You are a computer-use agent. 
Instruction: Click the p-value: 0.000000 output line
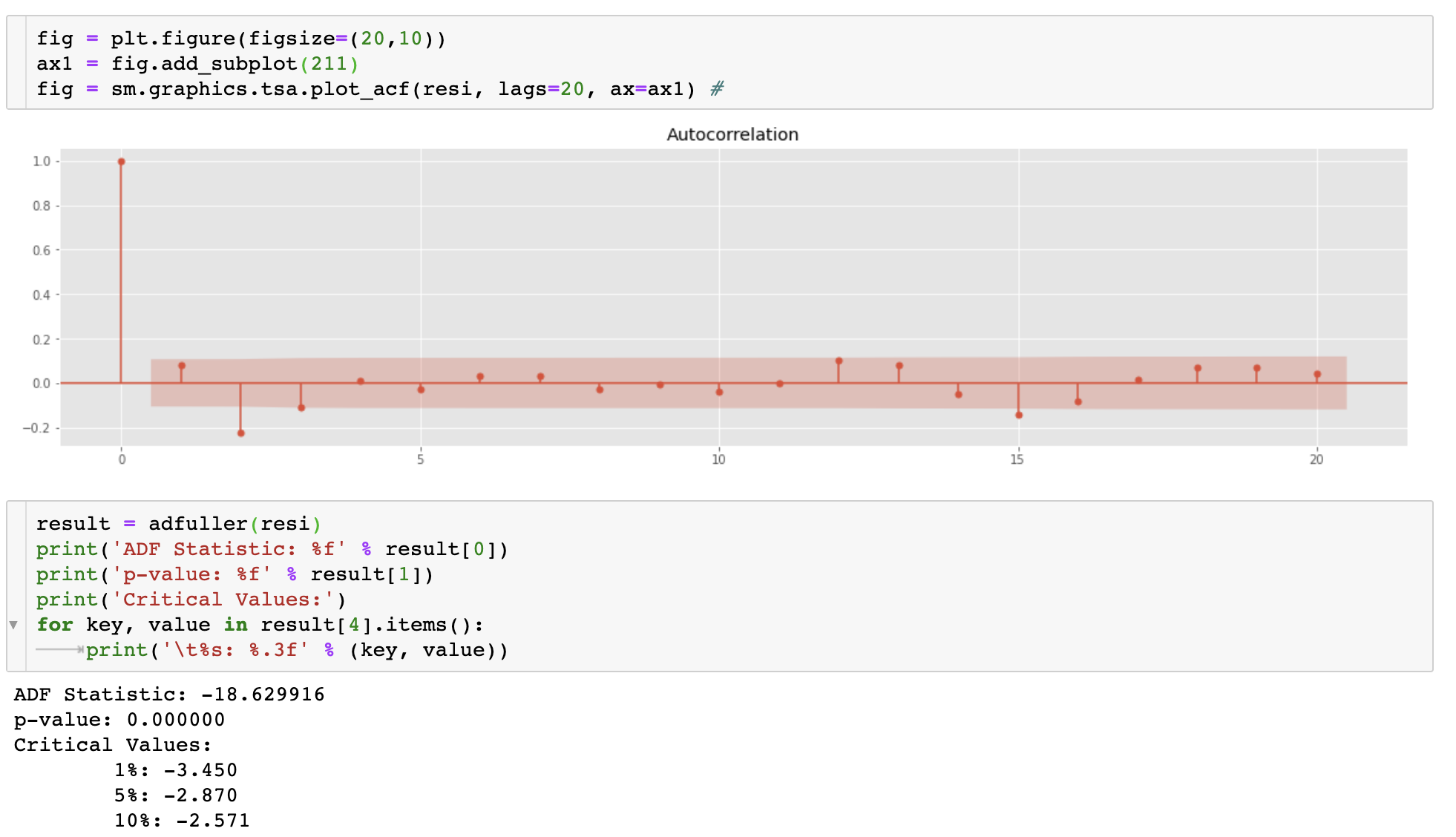[x=119, y=720]
